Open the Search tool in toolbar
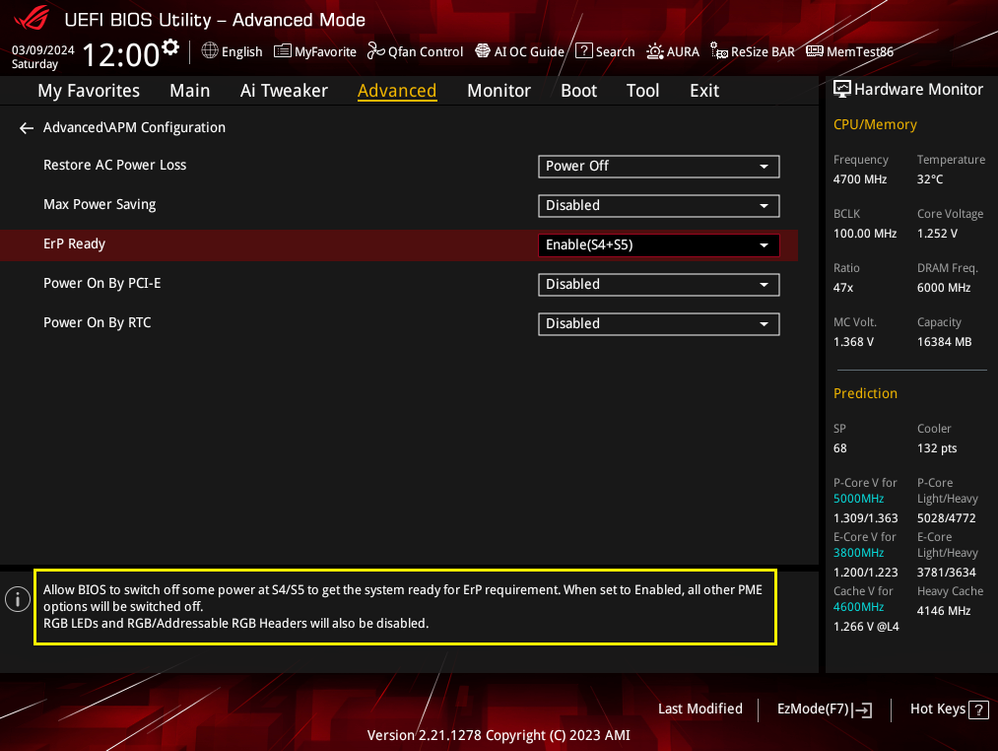998x751 pixels. (605, 51)
